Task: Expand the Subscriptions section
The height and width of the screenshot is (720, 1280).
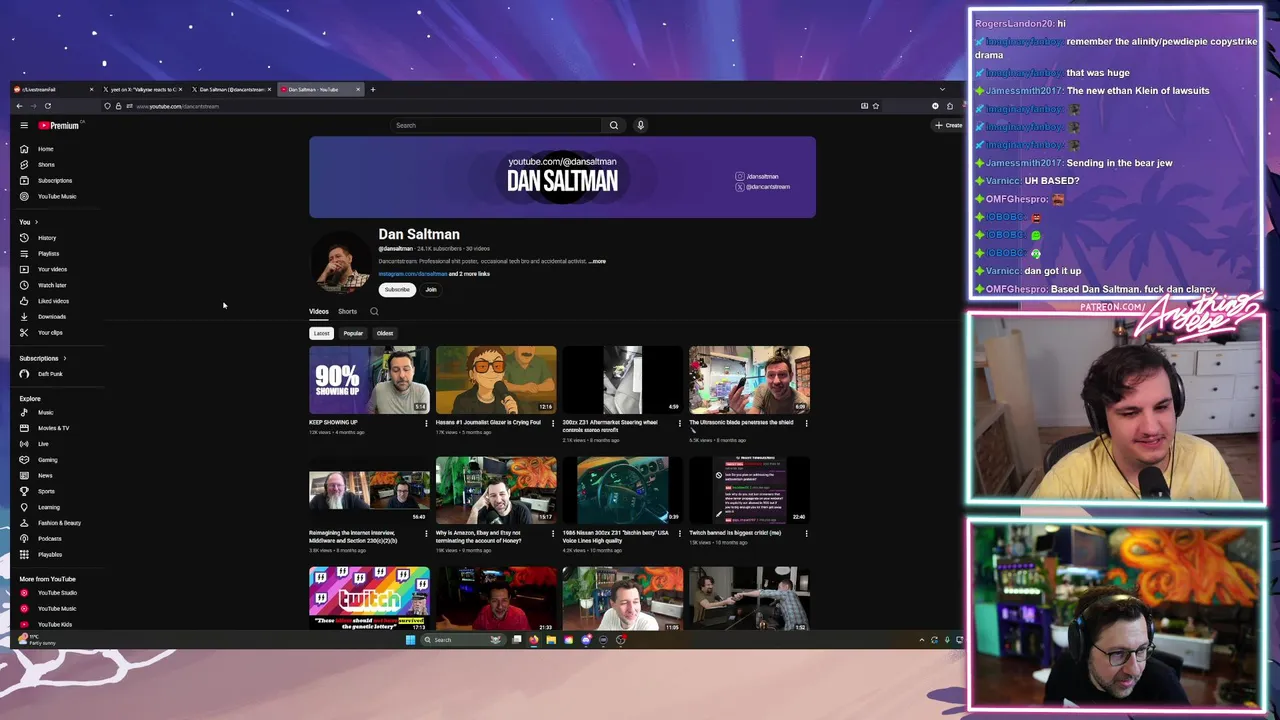Action: tap(43, 358)
